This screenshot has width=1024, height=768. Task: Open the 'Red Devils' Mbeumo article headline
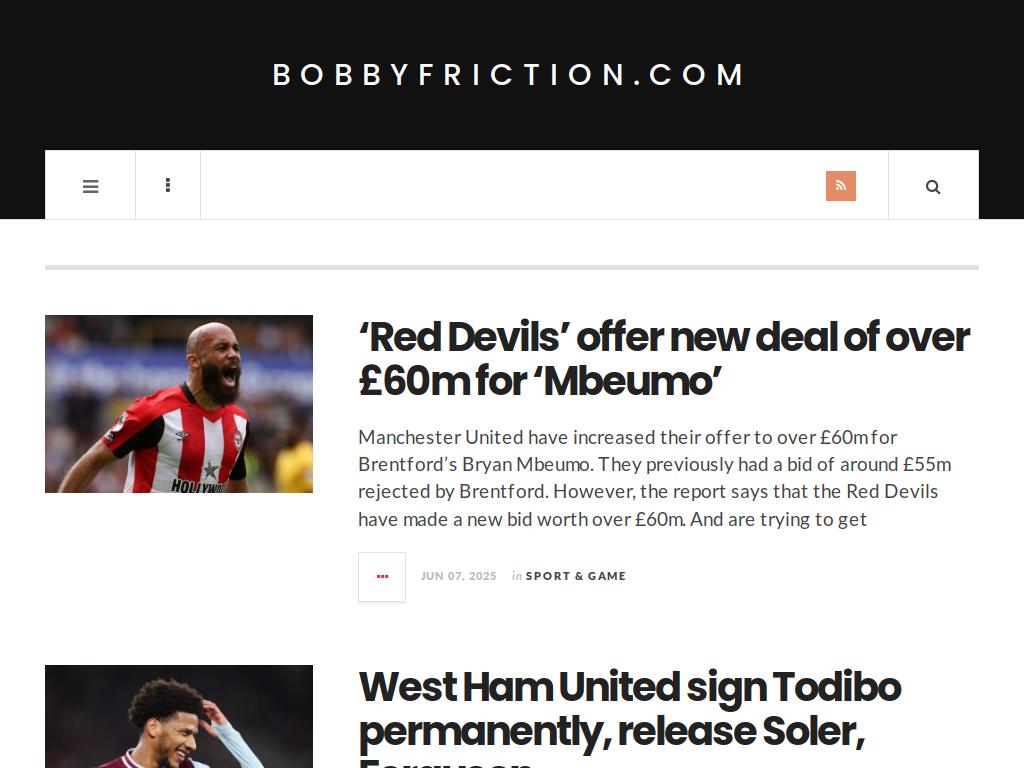664,359
